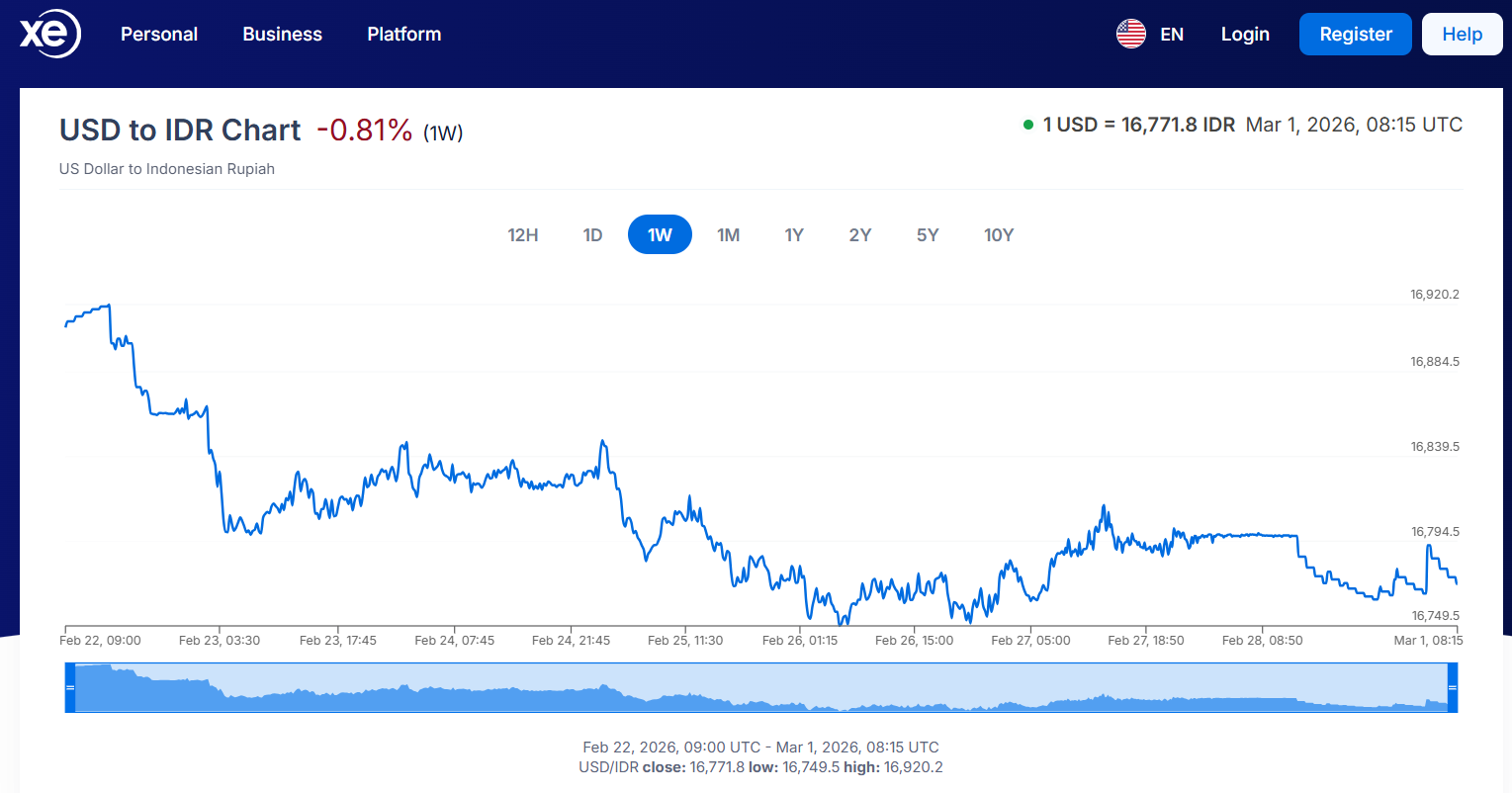
Task: Open the EN language selector
Action: pyautogui.click(x=1172, y=35)
